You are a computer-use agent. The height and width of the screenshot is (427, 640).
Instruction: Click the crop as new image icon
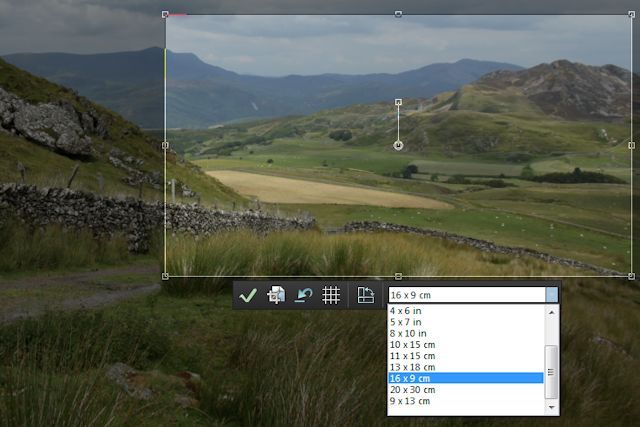[277, 295]
